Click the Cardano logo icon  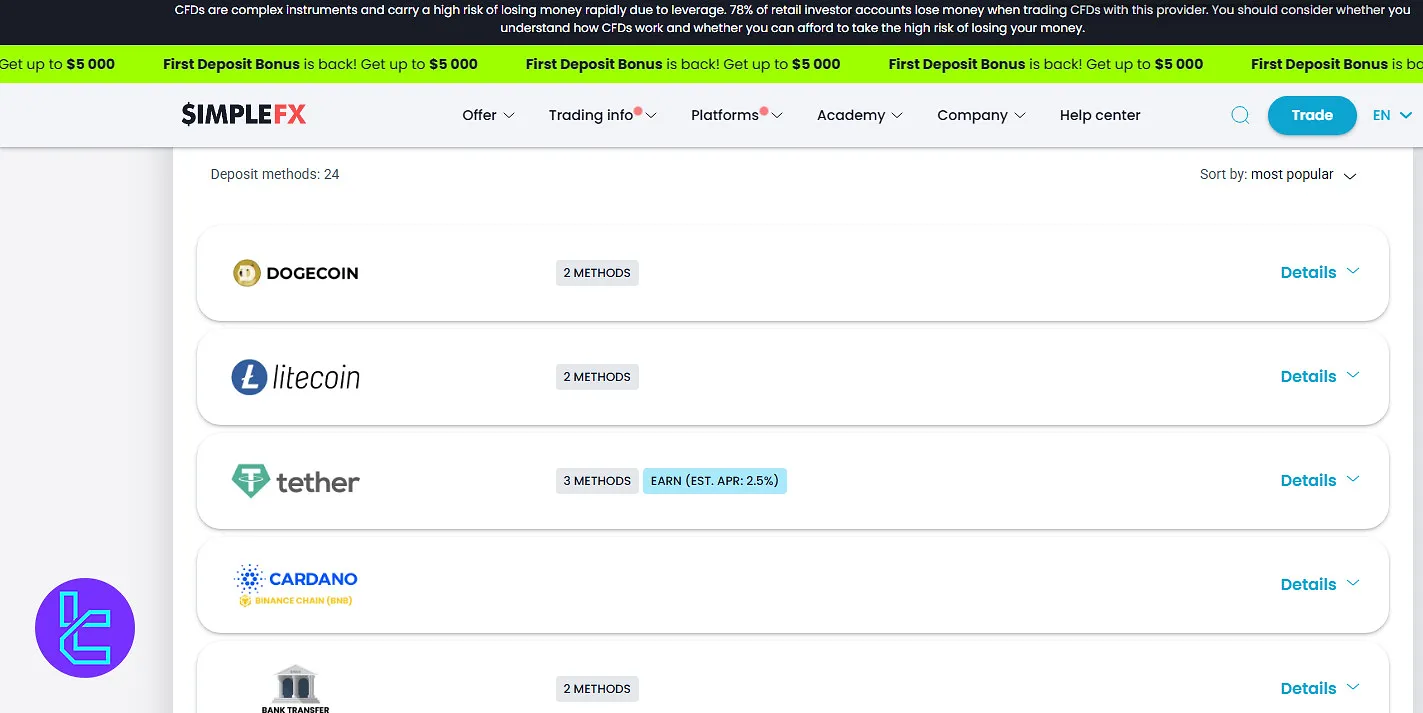pos(248,578)
